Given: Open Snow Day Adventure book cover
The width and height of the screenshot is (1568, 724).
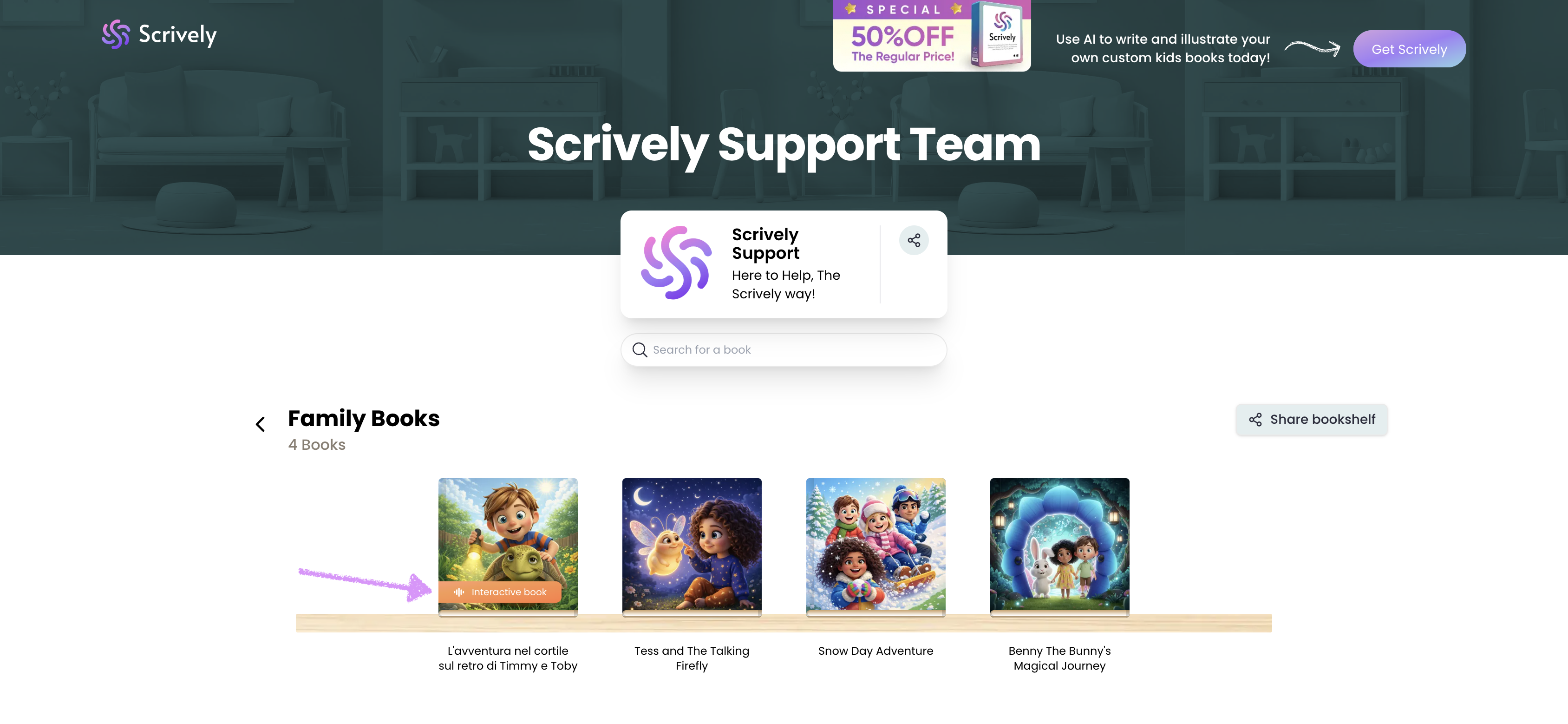Looking at the screenshot, I should pos(875,545).
